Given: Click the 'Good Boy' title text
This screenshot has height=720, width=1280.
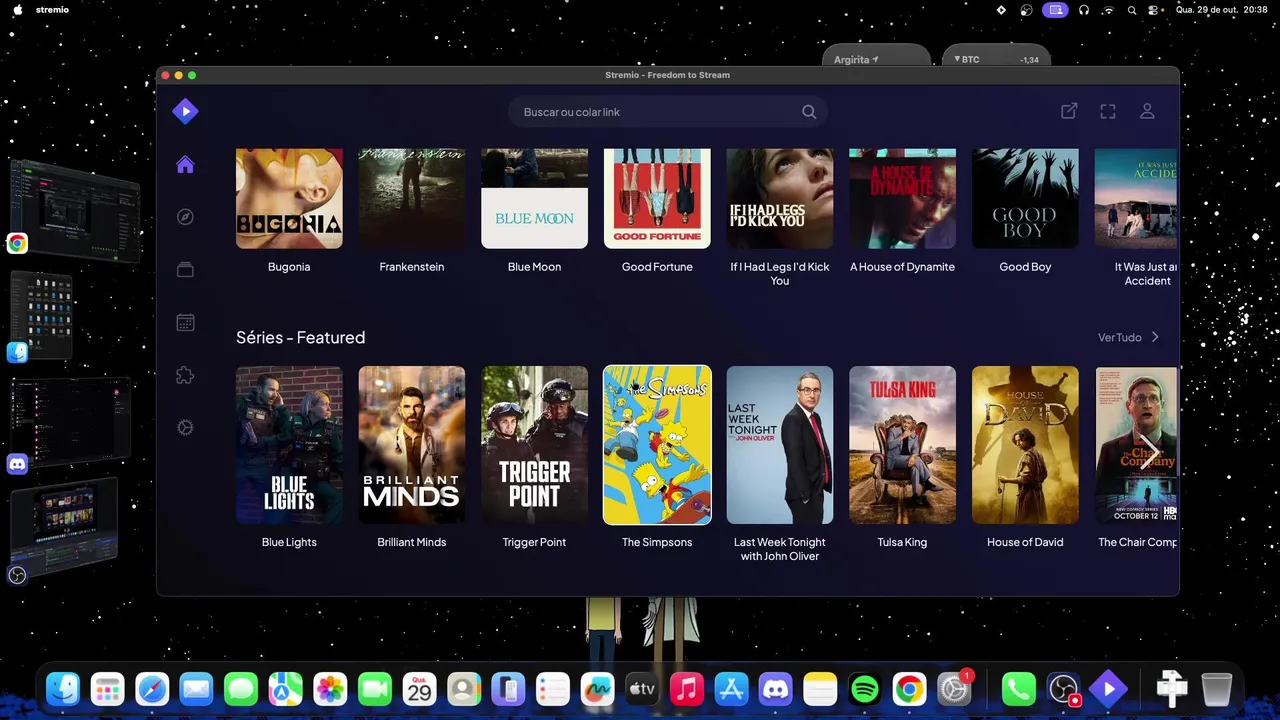Looking at the screenshot, I should (x=1025, y=267).
